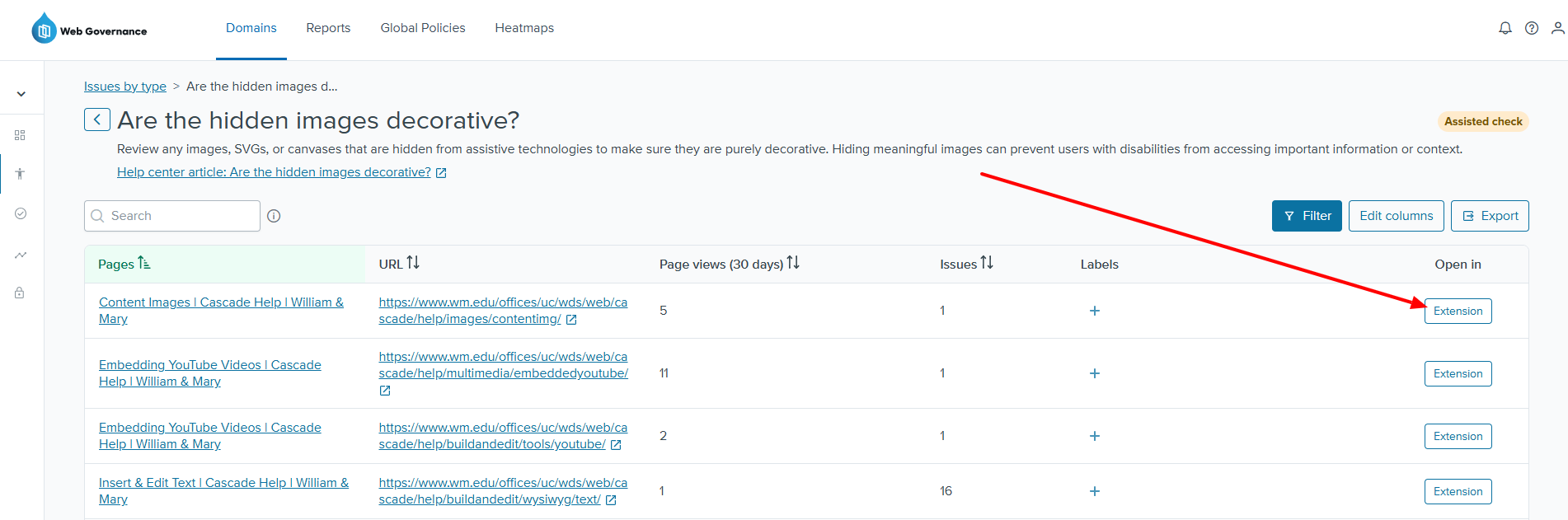Click the Export button
The height and width of the screenshot is (520, 1568).
1490,216
